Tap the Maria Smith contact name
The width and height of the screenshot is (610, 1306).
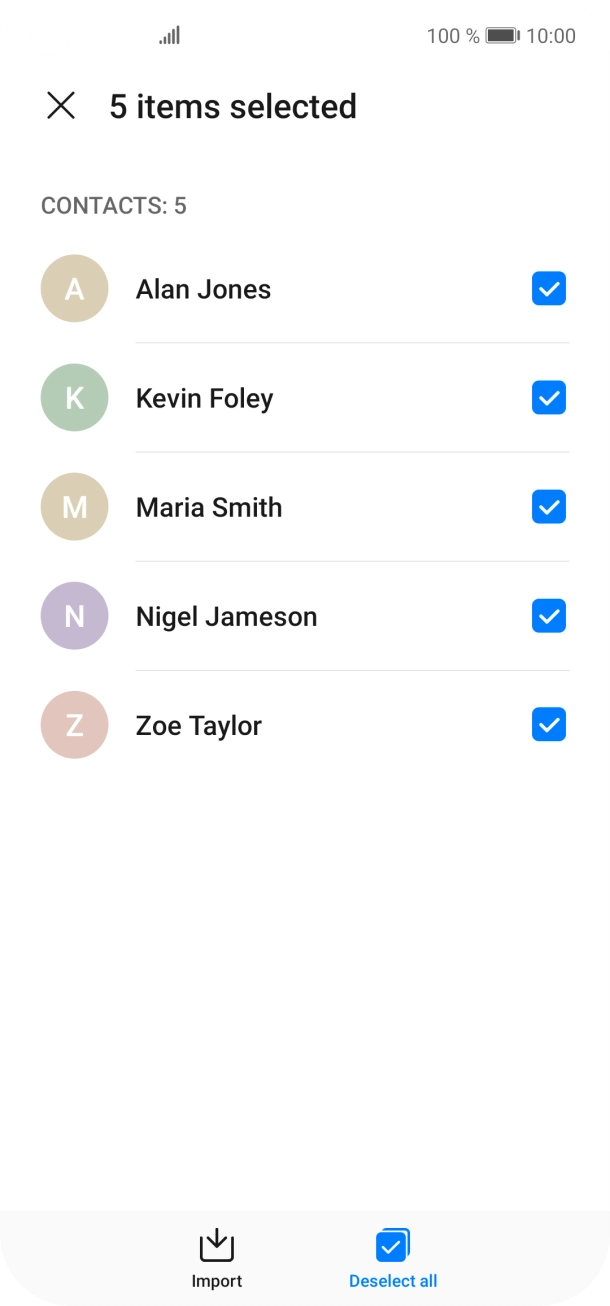click(x=209, y=507)
